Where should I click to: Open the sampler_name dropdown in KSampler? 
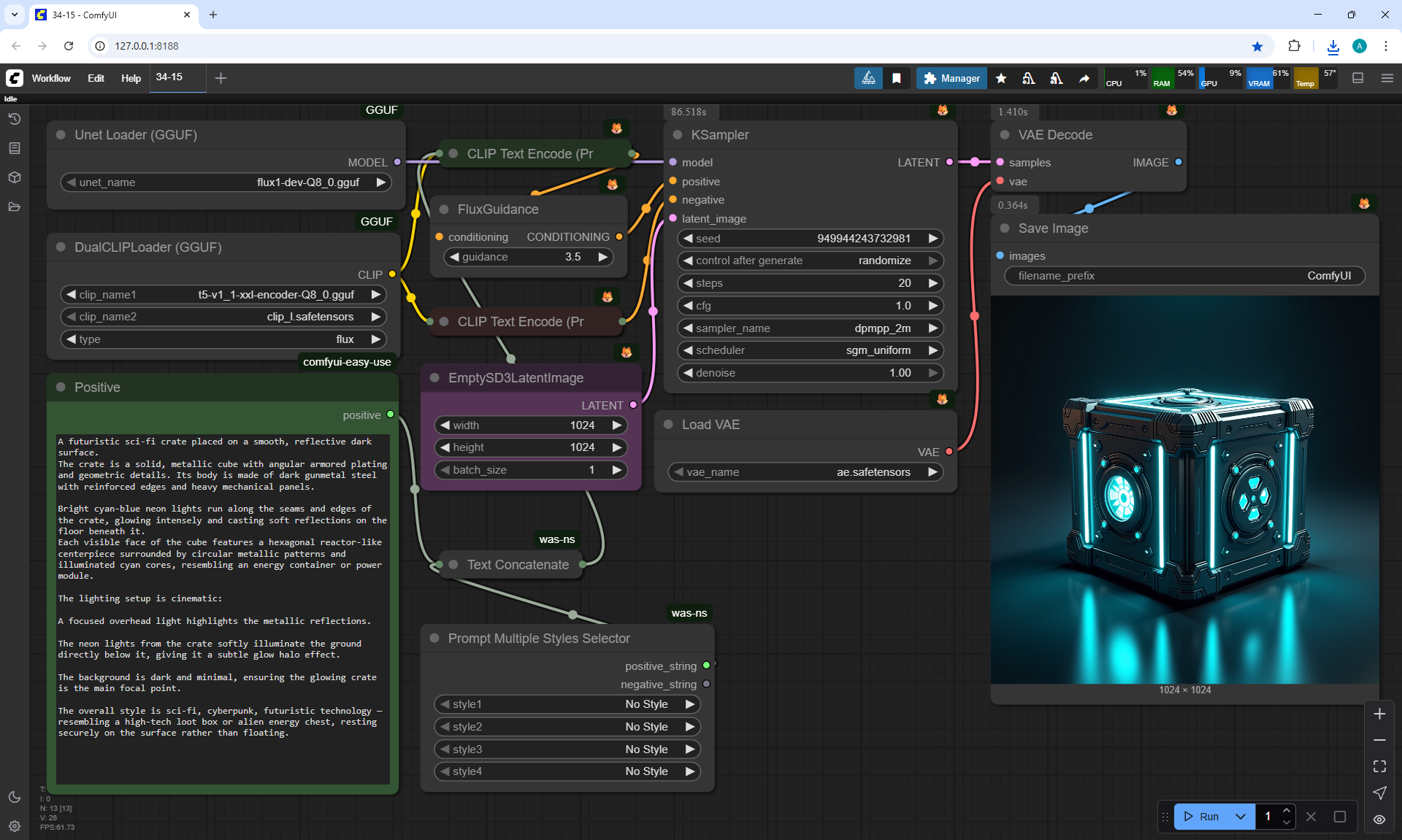click(811, 328)
